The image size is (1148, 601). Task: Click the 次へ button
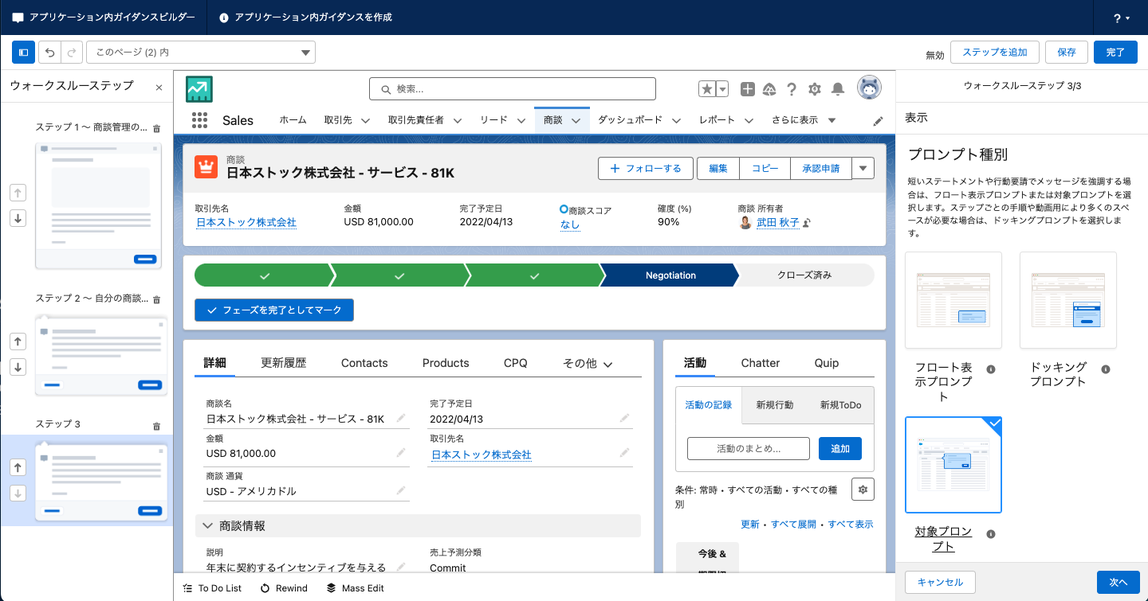pos(1118,582)
